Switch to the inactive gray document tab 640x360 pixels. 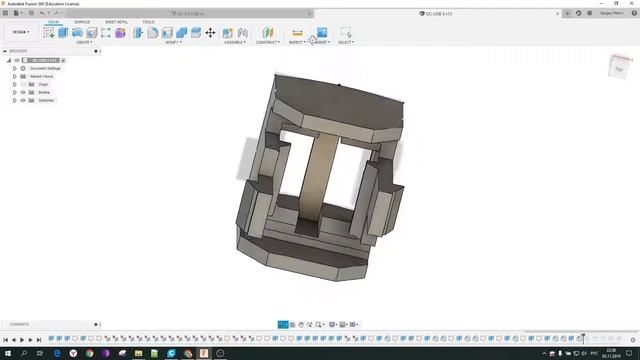190,13
